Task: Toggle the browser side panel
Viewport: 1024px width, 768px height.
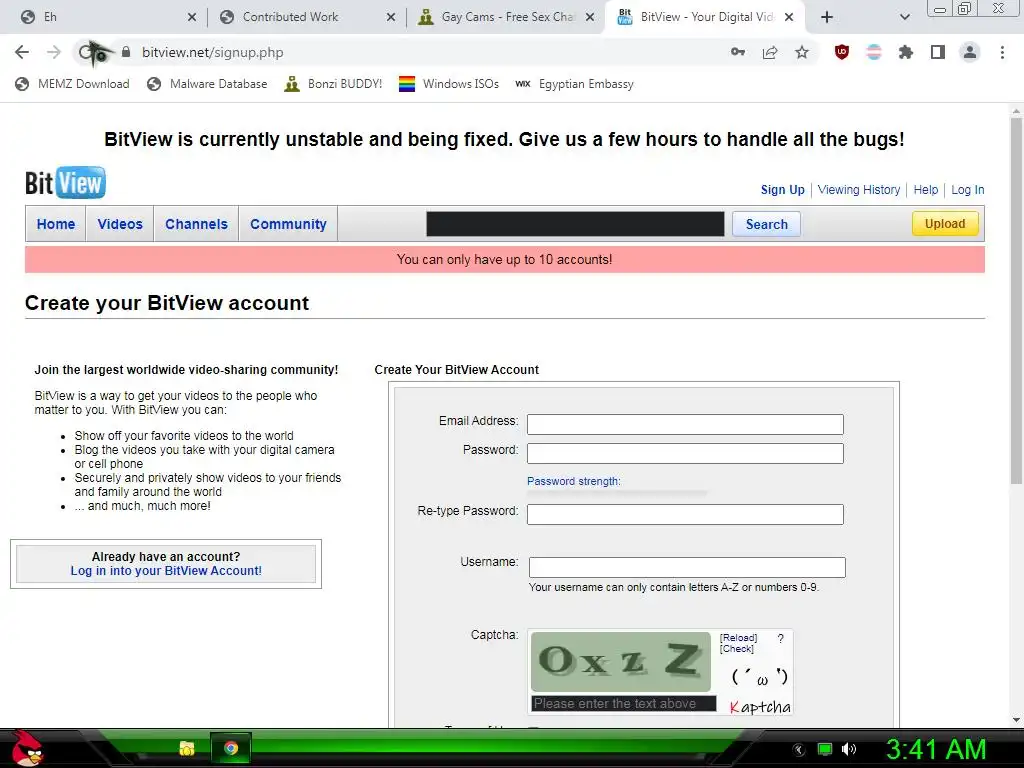Action: click(x=938, y=52)
